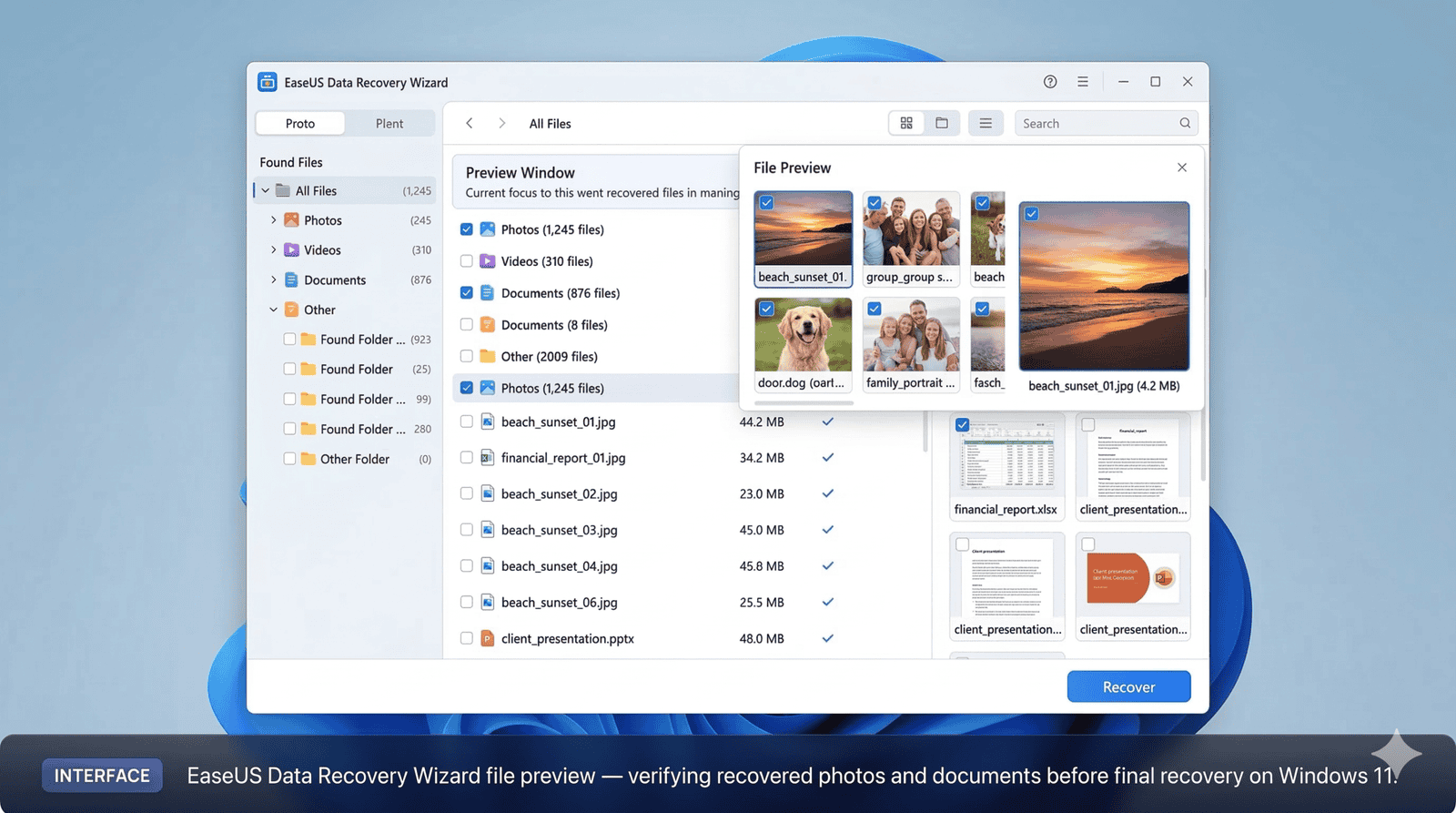Open the orange client_presentation PowerPoint thumbnail
This screenshot has height=813, width=1456.
click(x=1133, y=586)
